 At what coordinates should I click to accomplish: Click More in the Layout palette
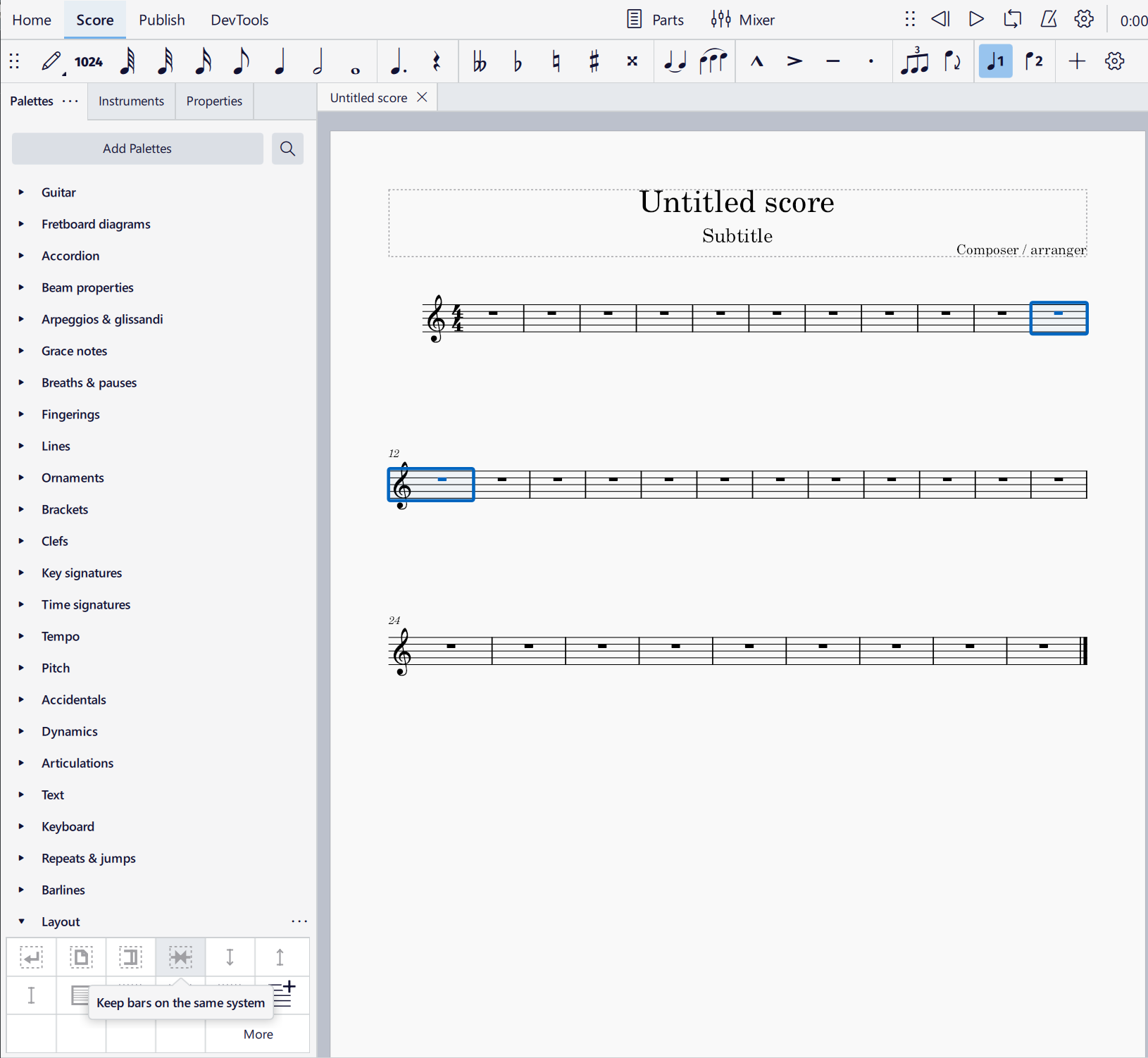[x=257, y=1034]
